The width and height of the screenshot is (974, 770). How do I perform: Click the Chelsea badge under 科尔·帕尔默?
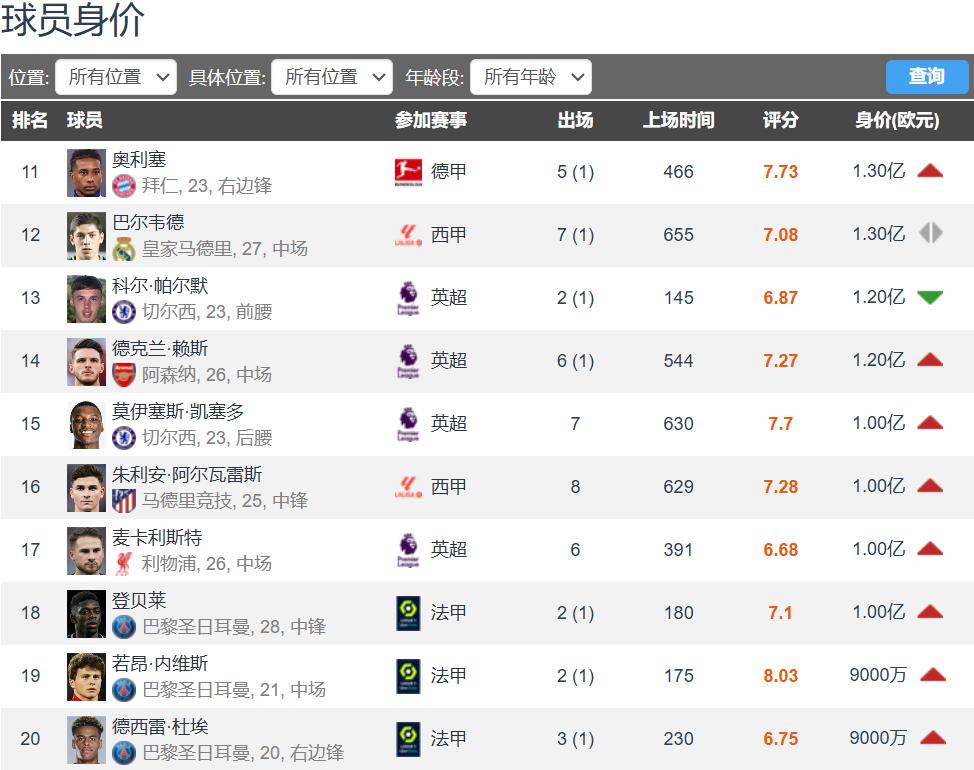point(124,312)
